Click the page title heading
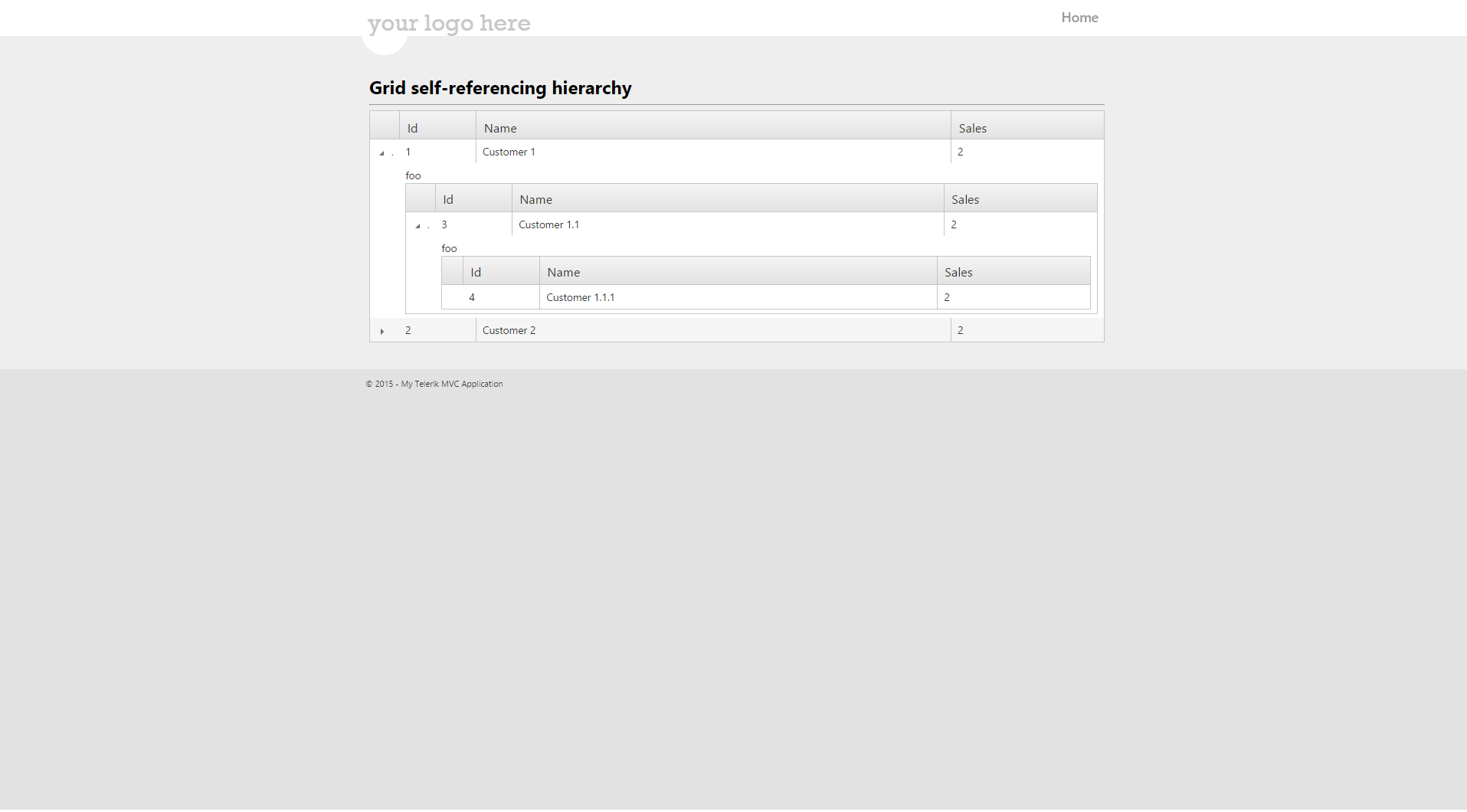This screenshot has width=1467, height=812. (500, 88)
